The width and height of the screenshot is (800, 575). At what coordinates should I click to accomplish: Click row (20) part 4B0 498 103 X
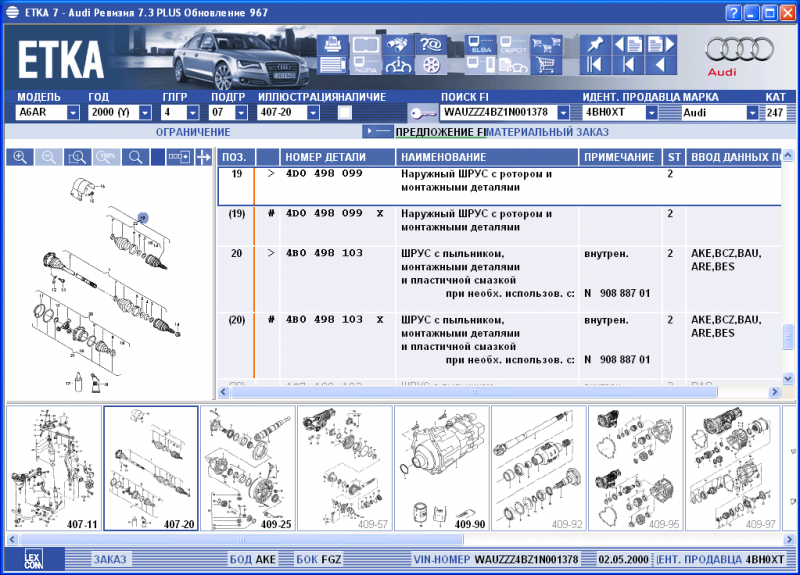(499, 345)
